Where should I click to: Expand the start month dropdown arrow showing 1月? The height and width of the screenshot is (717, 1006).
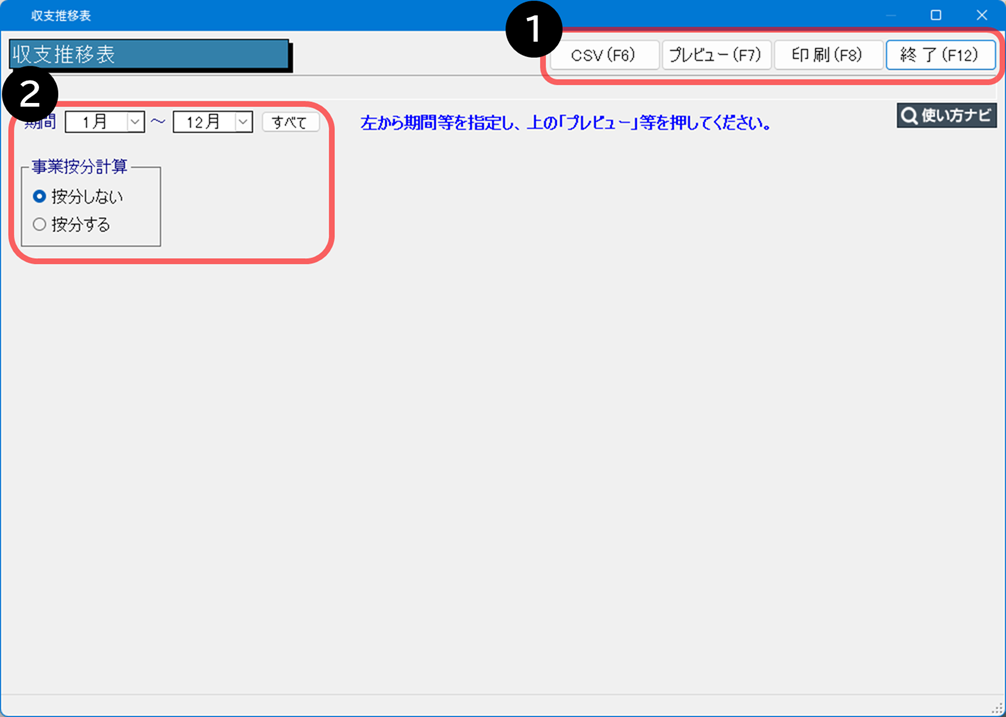tap(136, 122)
